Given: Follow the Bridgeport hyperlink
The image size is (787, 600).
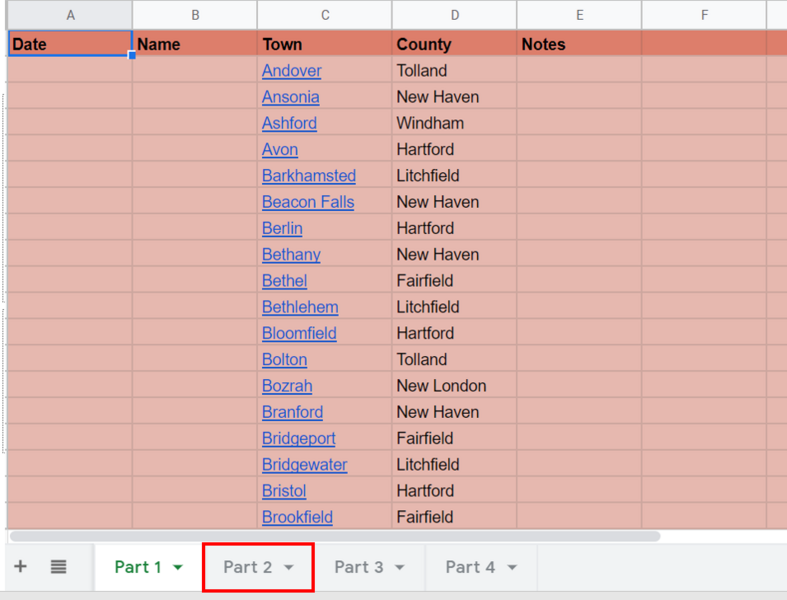Looking at the screenshot, I should 298,438.
